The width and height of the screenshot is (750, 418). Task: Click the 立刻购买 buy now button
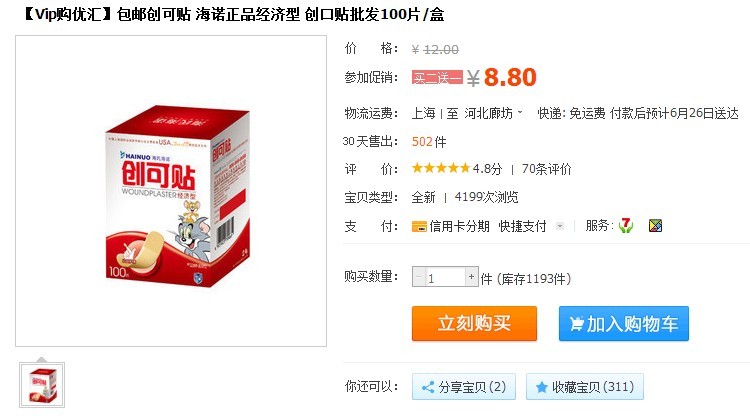(x=474, y=324)
